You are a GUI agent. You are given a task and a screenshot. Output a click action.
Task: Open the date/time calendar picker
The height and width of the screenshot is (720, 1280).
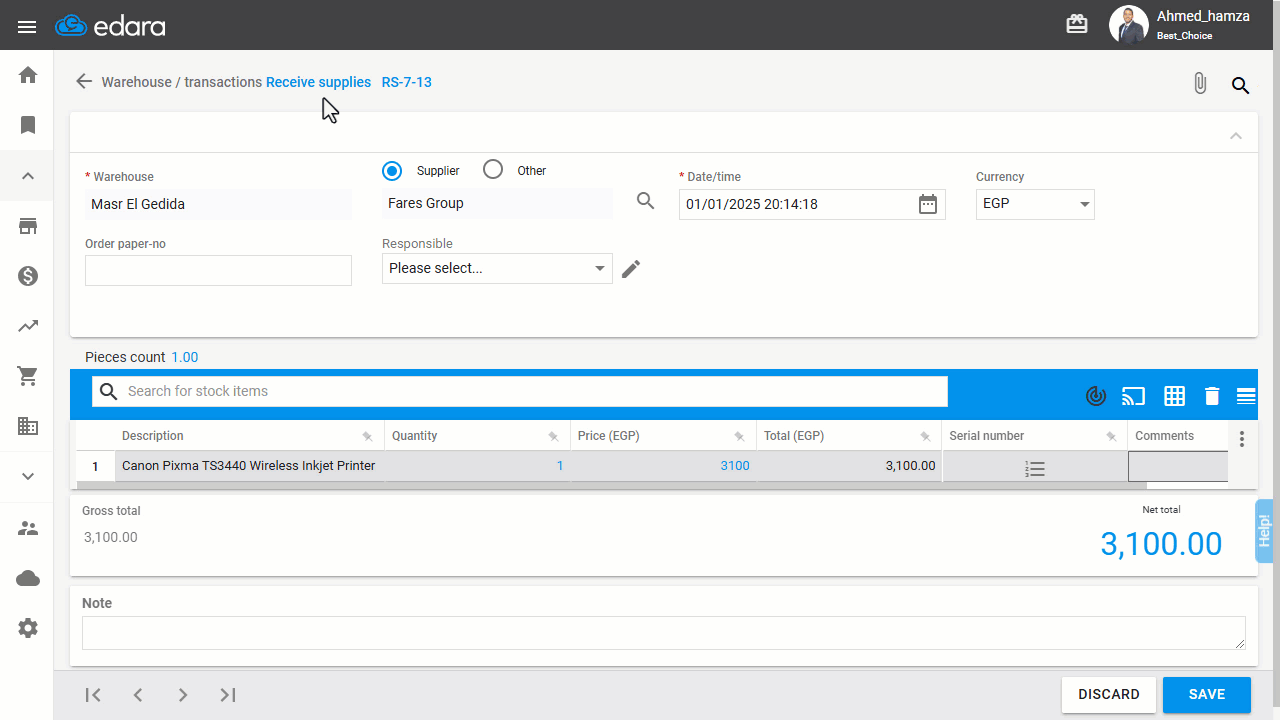click(x=928, y=204)
